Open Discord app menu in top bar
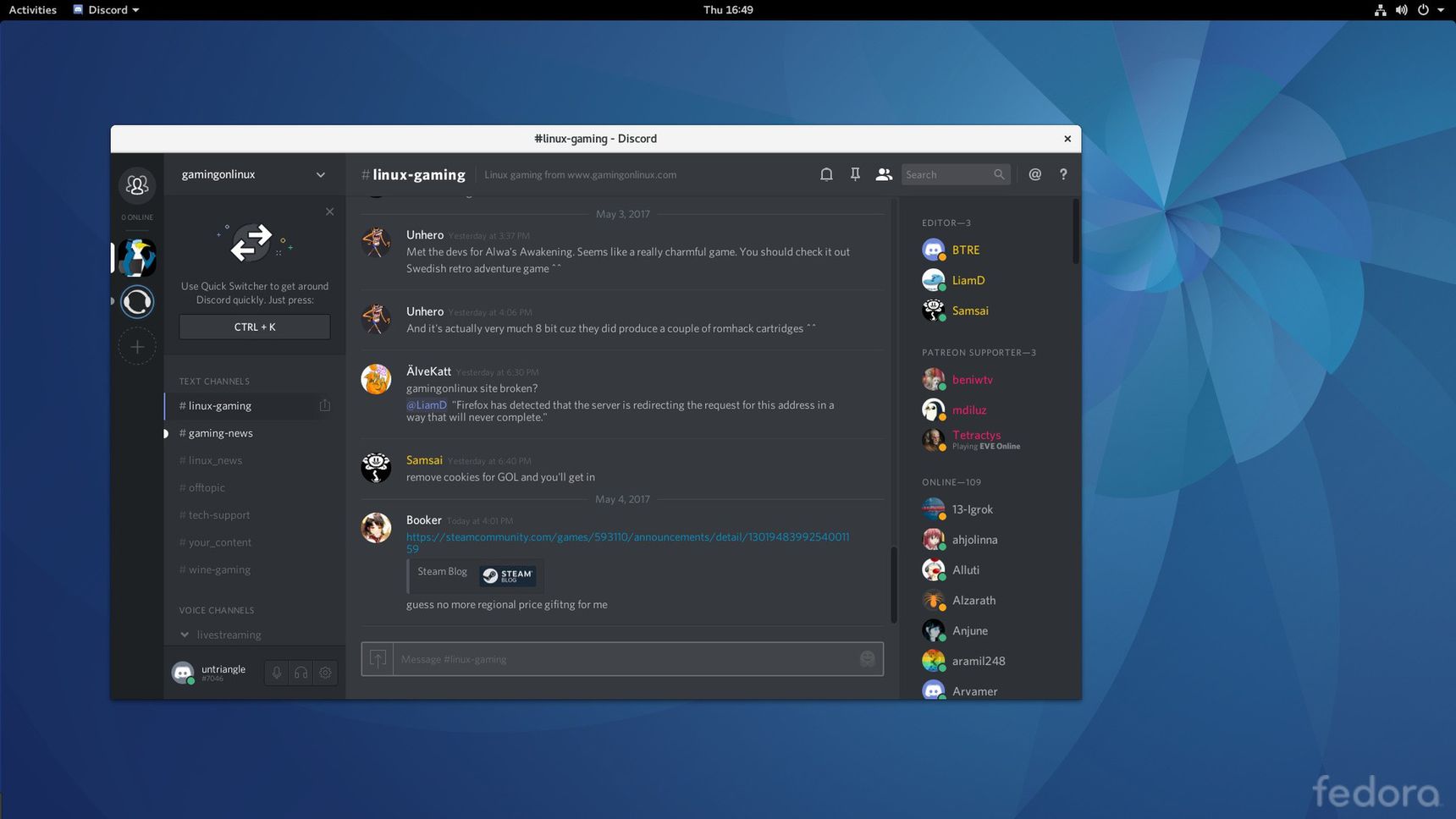This screenshot has width=1456, height=819. [x=107, y=10]
